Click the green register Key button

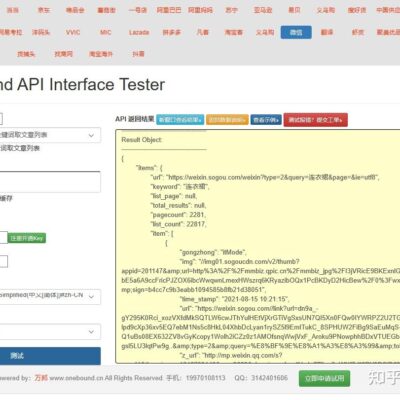click(27, 238)
